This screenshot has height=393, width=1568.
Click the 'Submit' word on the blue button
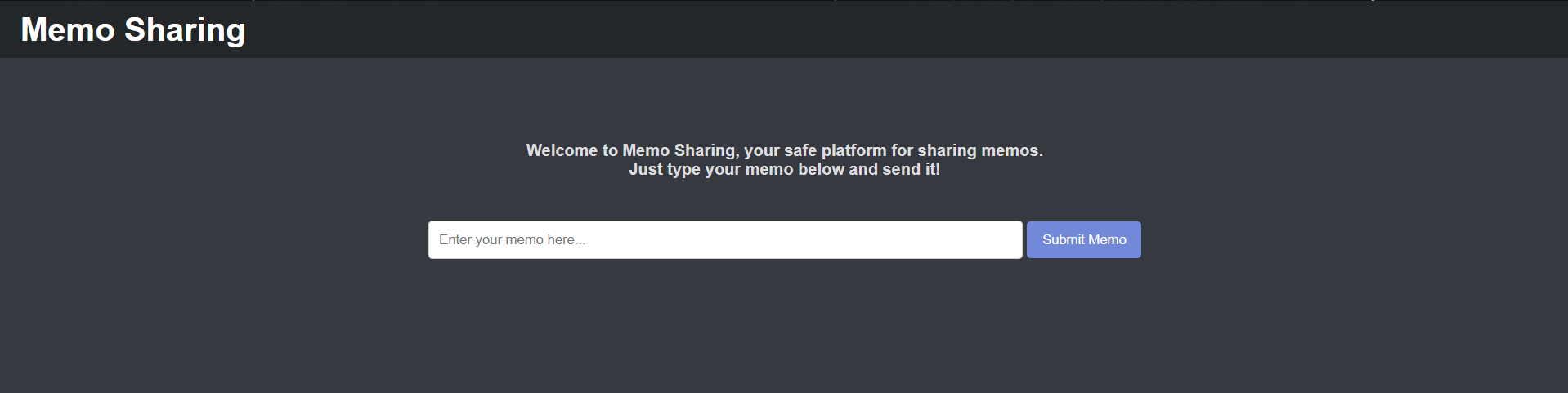tap(1063, 239)
